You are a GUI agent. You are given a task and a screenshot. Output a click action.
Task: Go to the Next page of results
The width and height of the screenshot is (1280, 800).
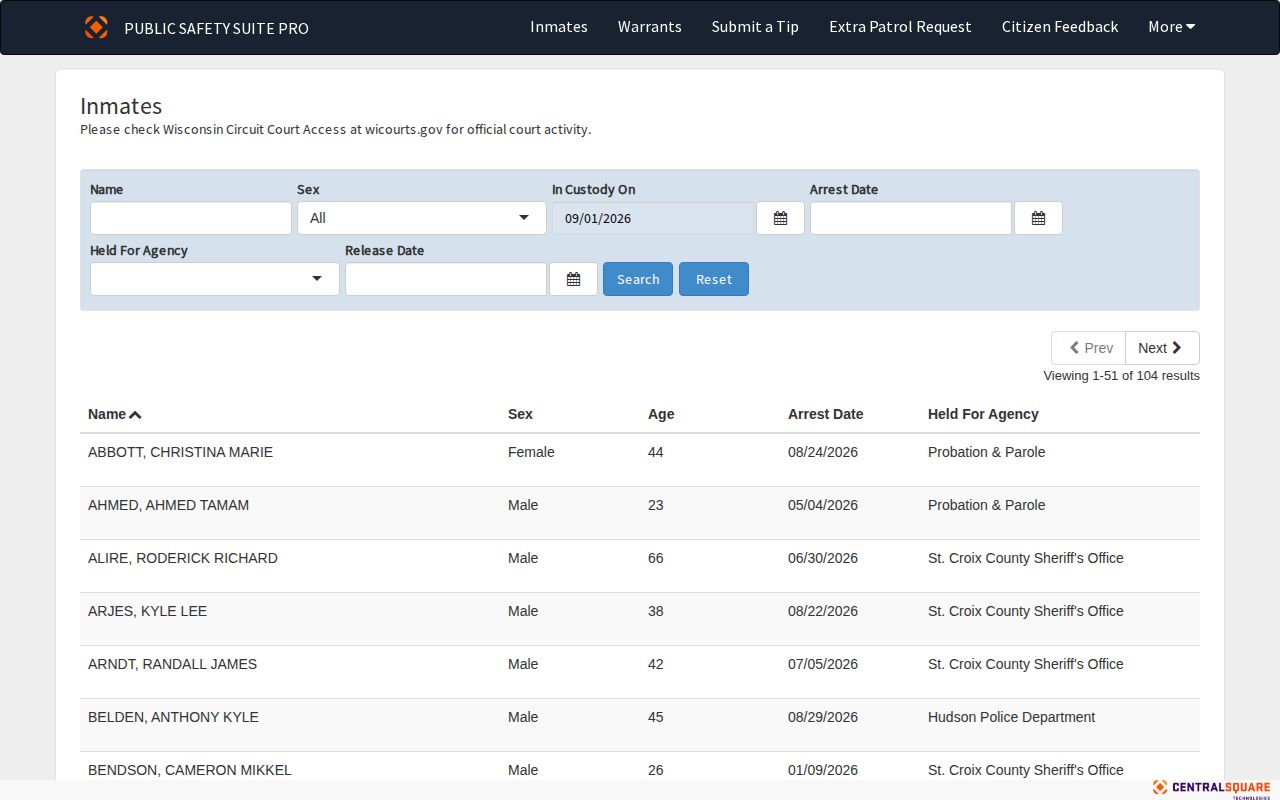tap(1162, 348)
